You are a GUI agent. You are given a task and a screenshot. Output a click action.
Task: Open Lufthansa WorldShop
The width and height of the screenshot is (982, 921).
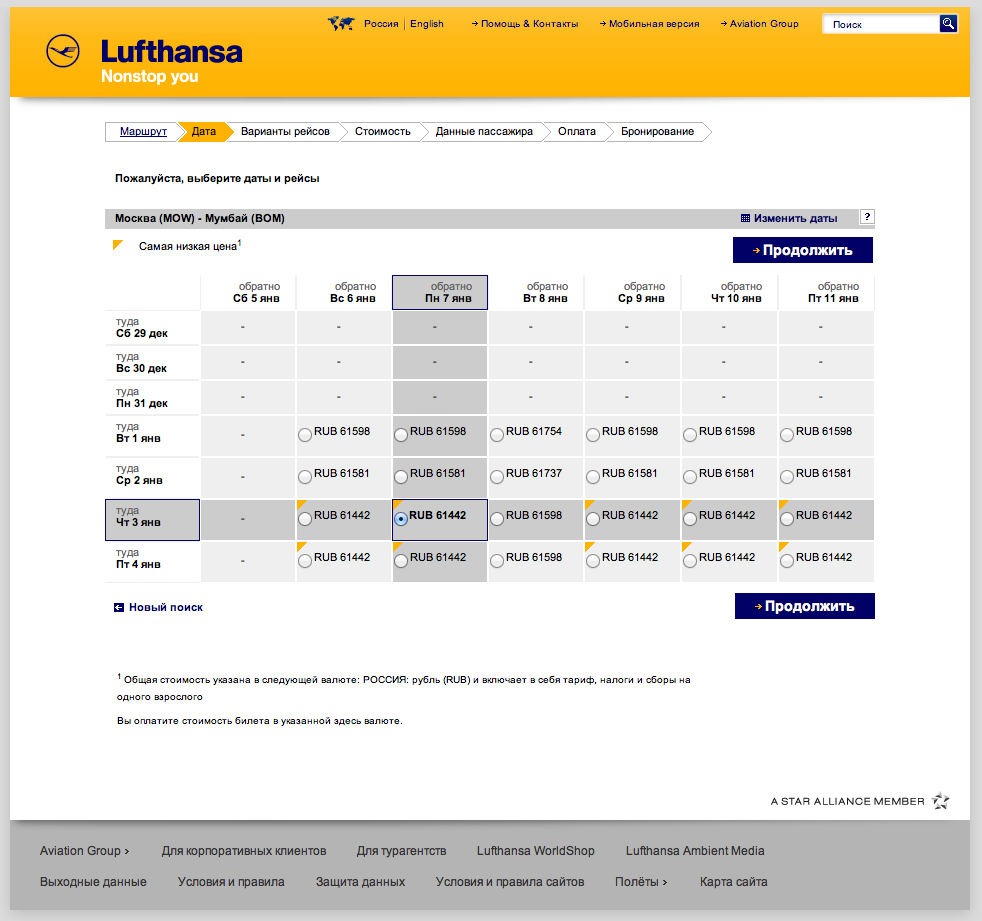click(535, 851)
